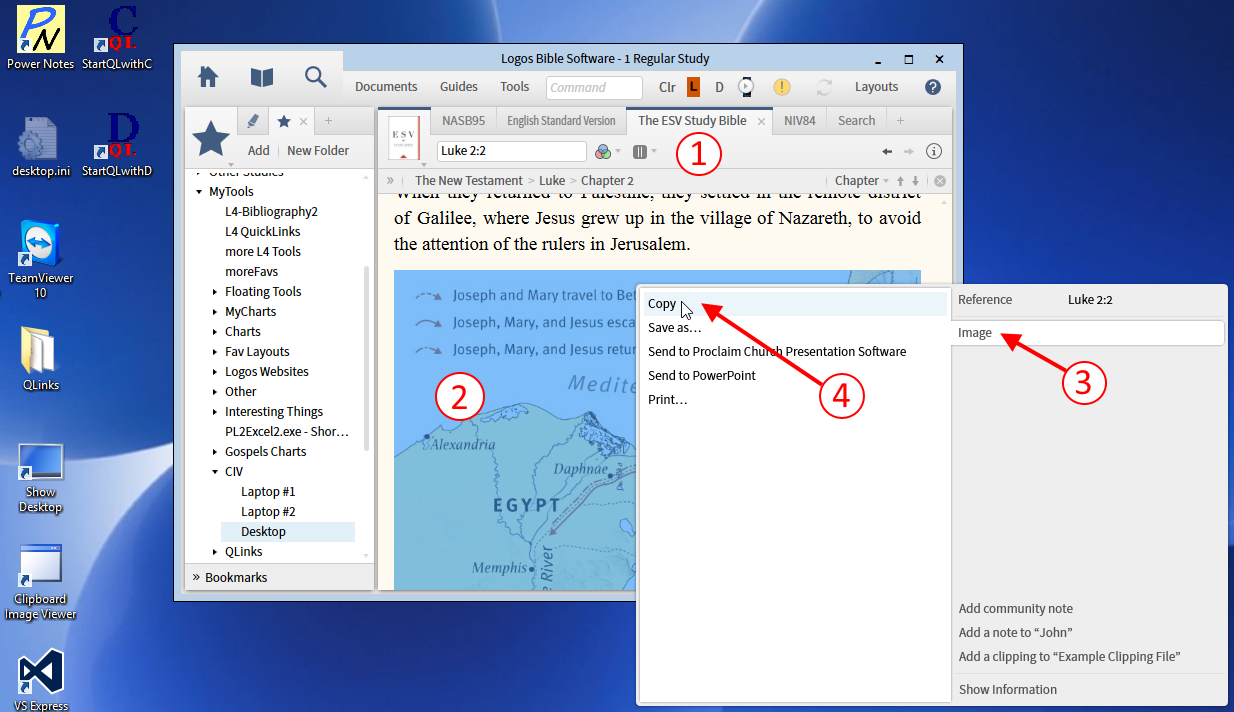Open the Search magnifier icon
Image resolution: width=1234 pixels, height=712 pixels.
click(x=315, y=77)
